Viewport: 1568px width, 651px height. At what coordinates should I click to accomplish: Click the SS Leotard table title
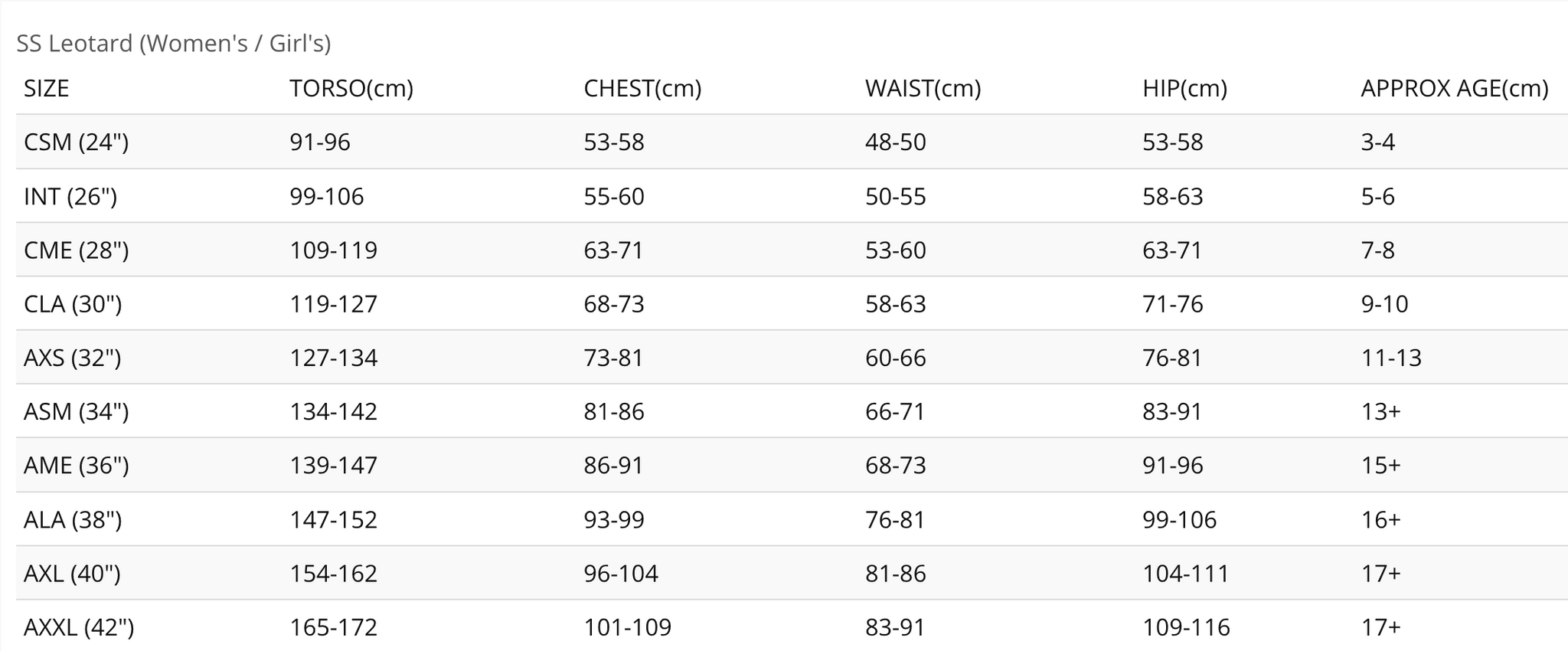[174, 44]
